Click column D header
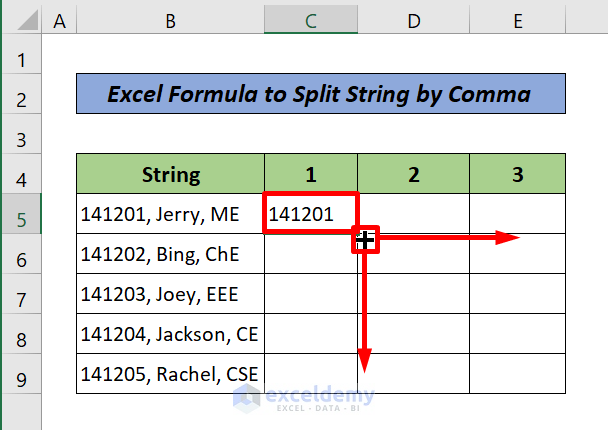 coord(413,18)
